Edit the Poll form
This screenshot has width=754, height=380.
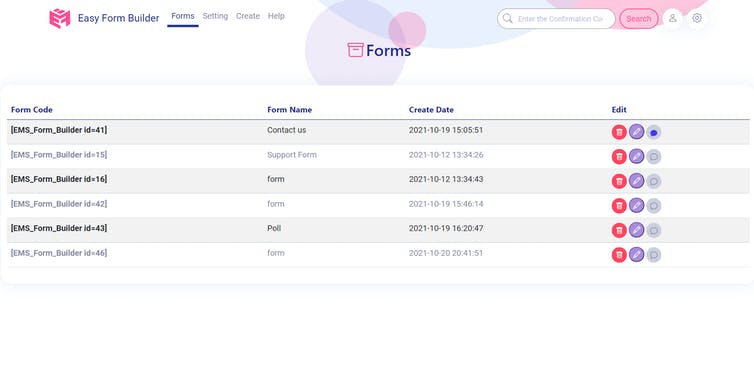[636, 229]
